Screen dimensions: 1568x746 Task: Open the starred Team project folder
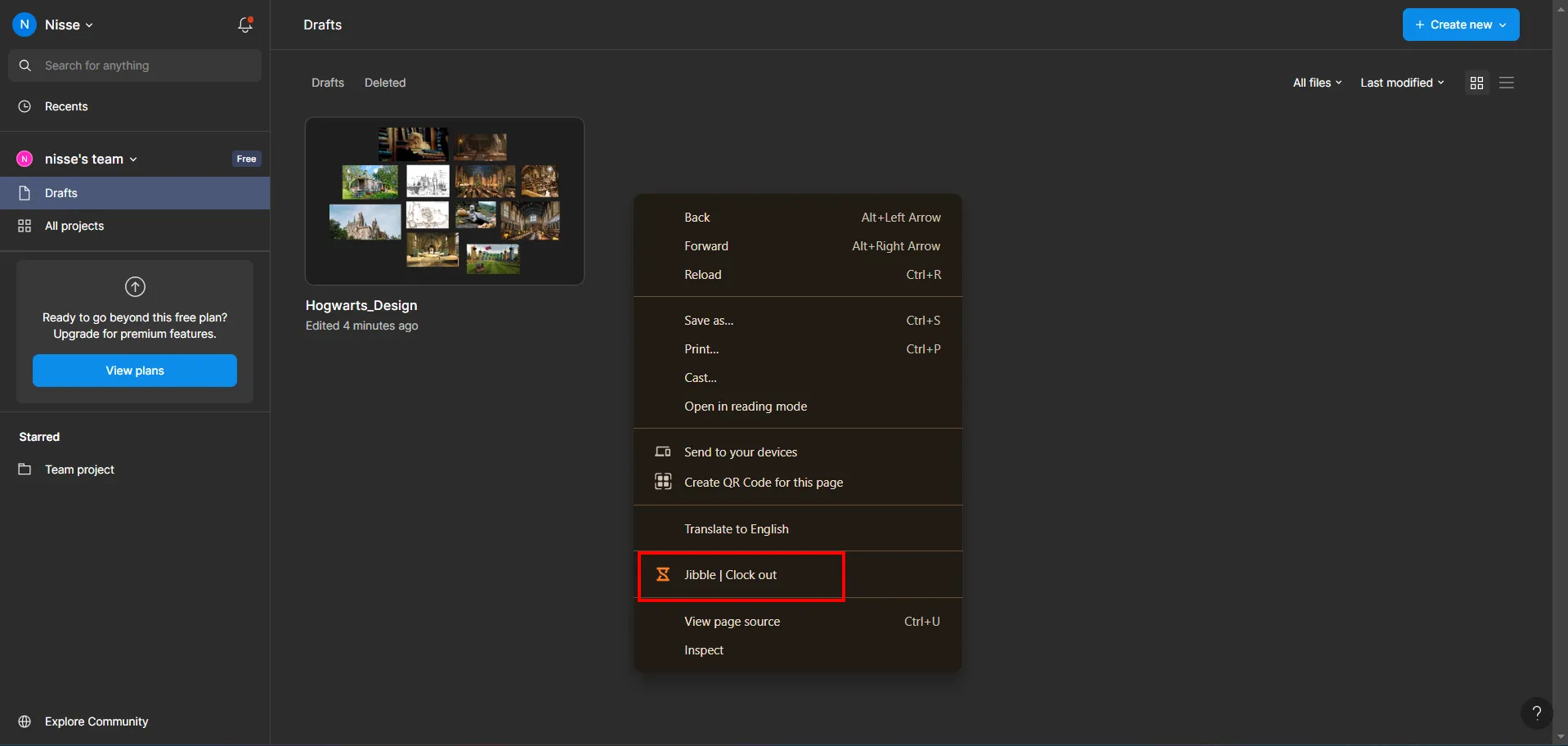(79, 470)
